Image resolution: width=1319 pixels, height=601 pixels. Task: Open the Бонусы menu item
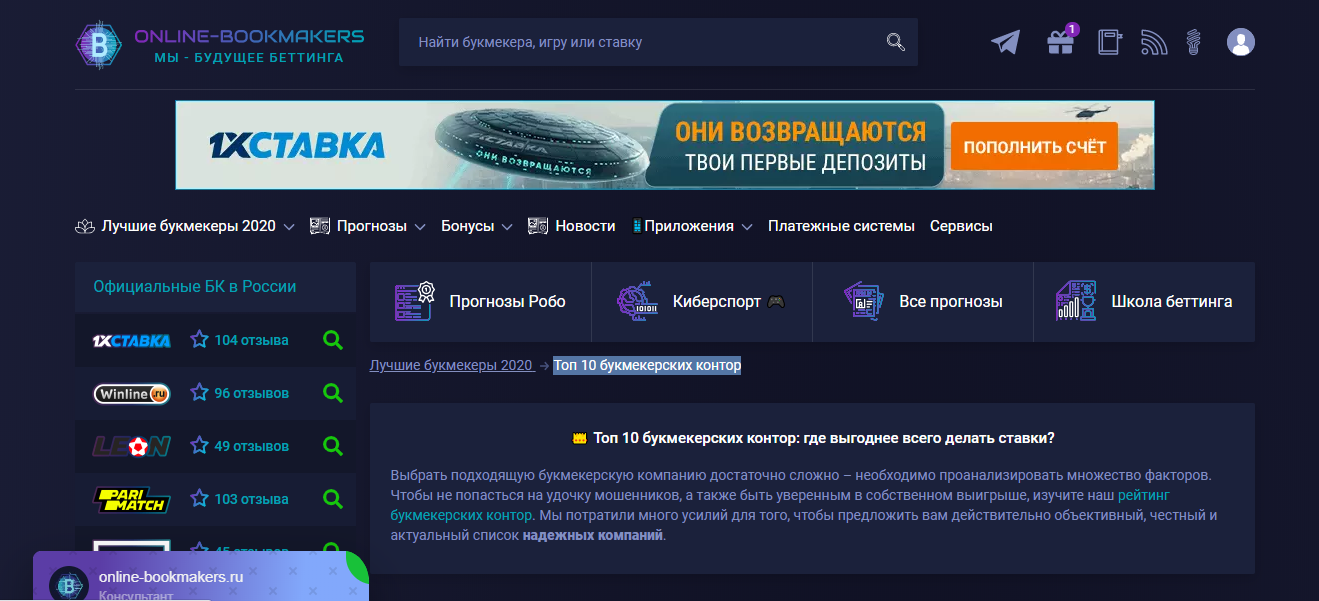[468, 226]
